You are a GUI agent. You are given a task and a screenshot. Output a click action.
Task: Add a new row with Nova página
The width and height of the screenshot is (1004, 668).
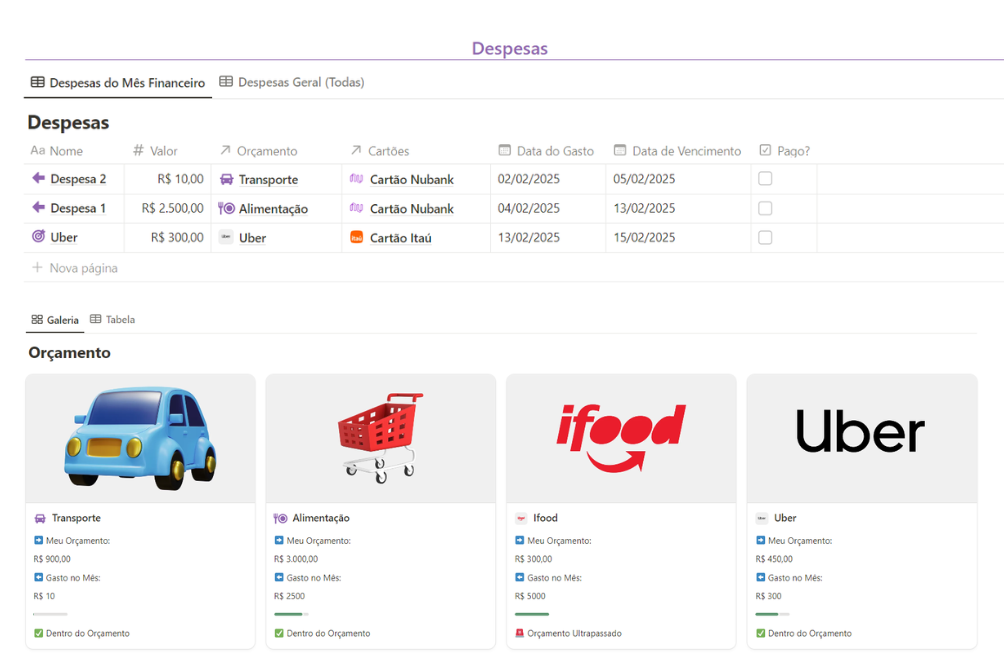coord(83,268)
